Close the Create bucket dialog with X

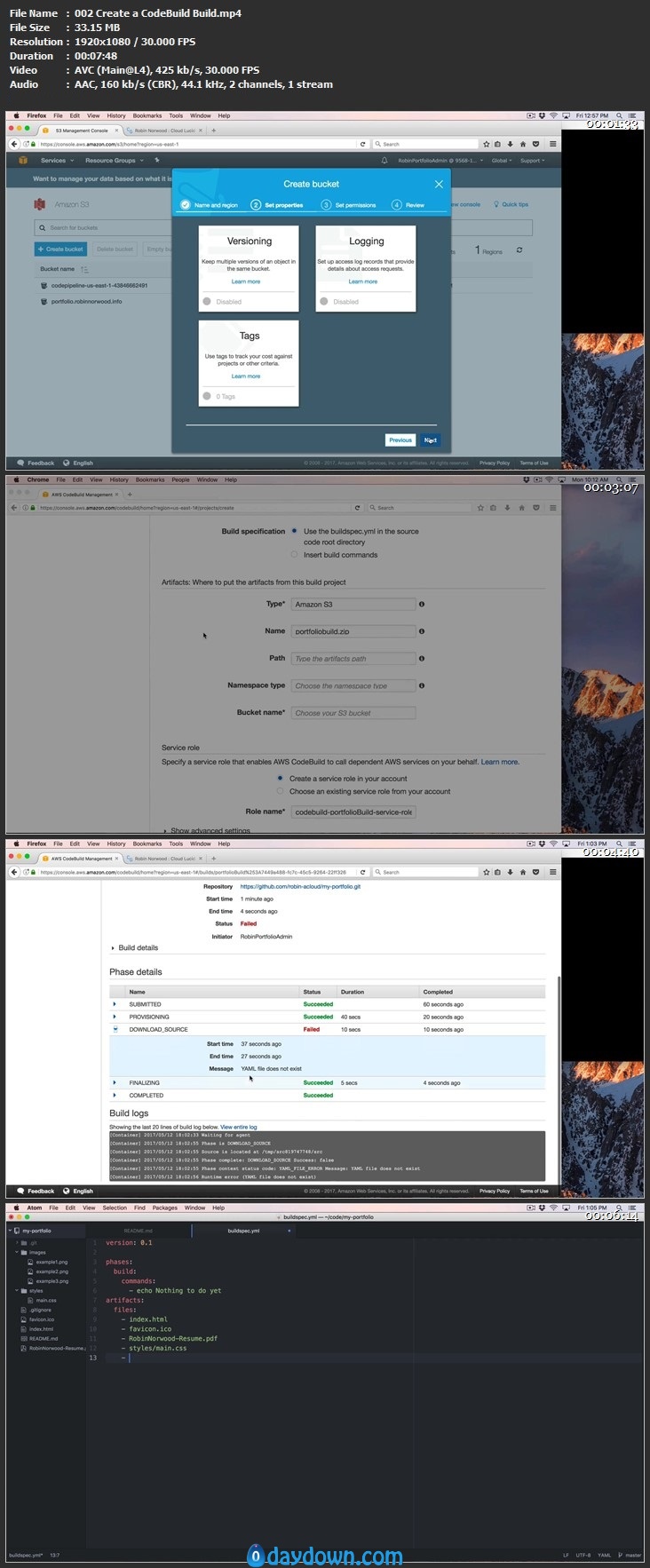438,184
